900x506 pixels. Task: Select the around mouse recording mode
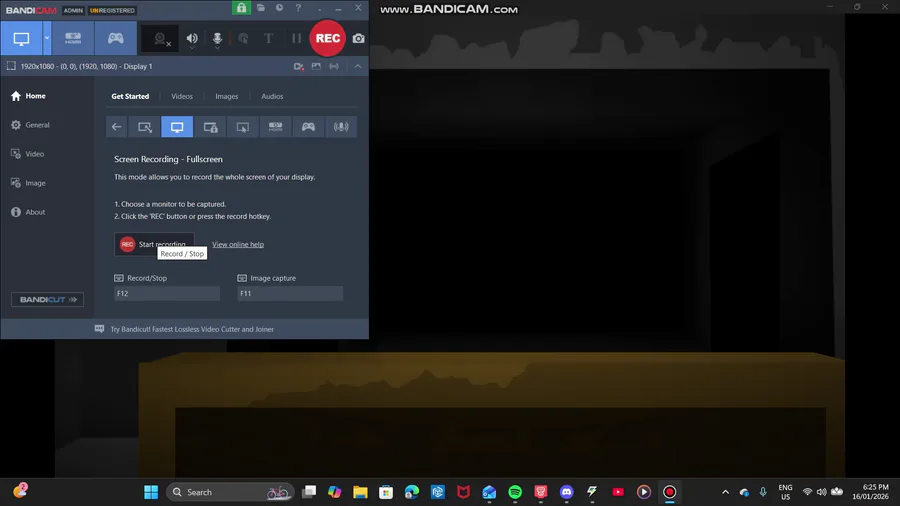click(243, 127)
